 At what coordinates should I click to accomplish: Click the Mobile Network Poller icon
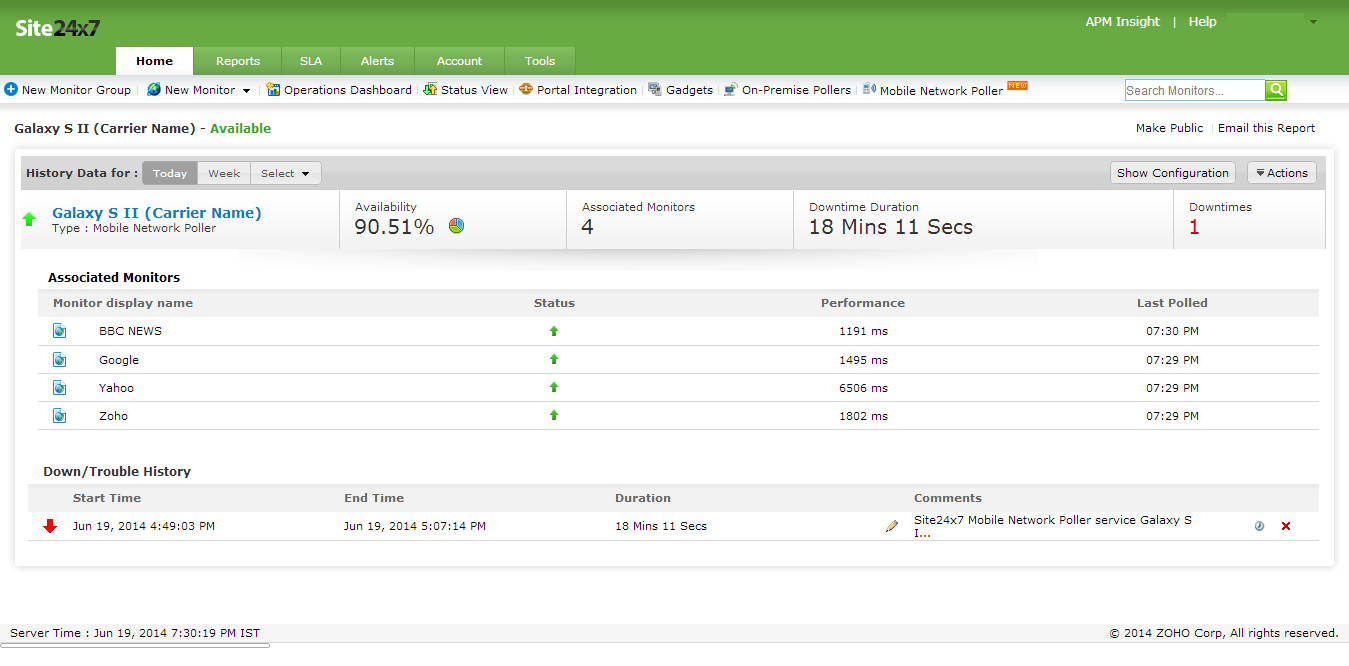(869, 89)
